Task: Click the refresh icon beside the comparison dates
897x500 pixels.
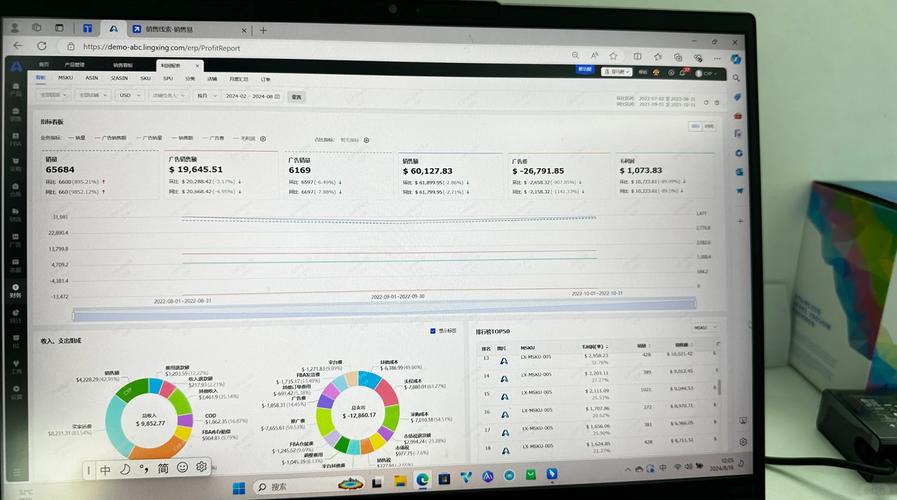Action: [706, 102]
